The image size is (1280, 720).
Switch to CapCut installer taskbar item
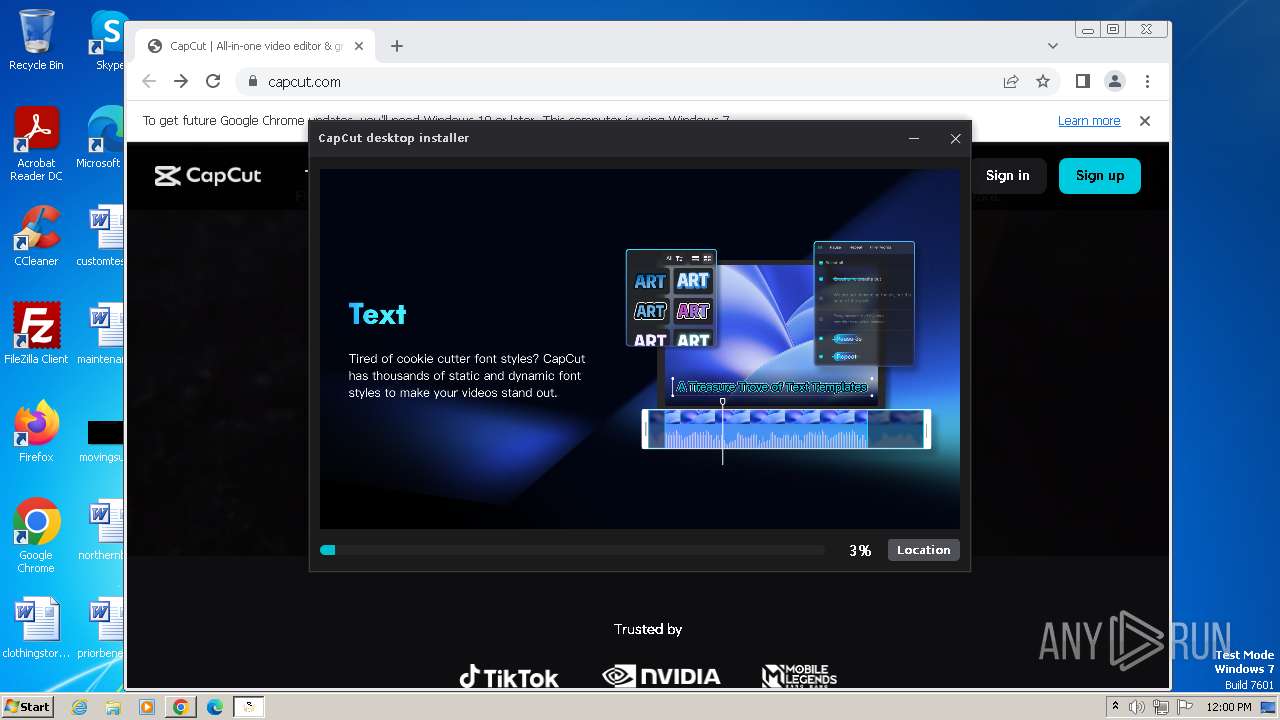(x=249, y=707)
